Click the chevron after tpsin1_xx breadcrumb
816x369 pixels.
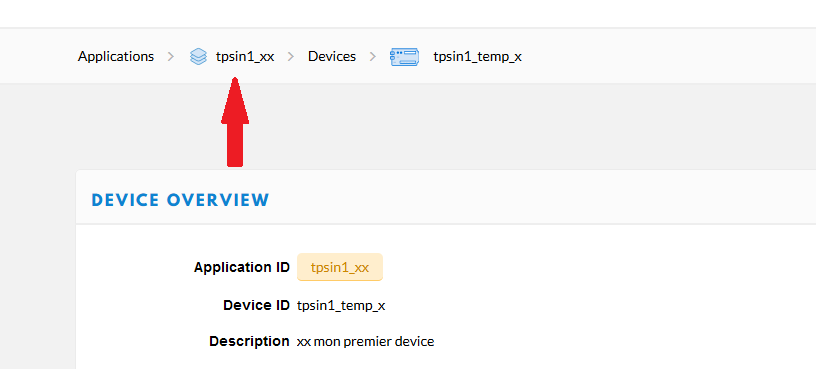pos(291,56)
